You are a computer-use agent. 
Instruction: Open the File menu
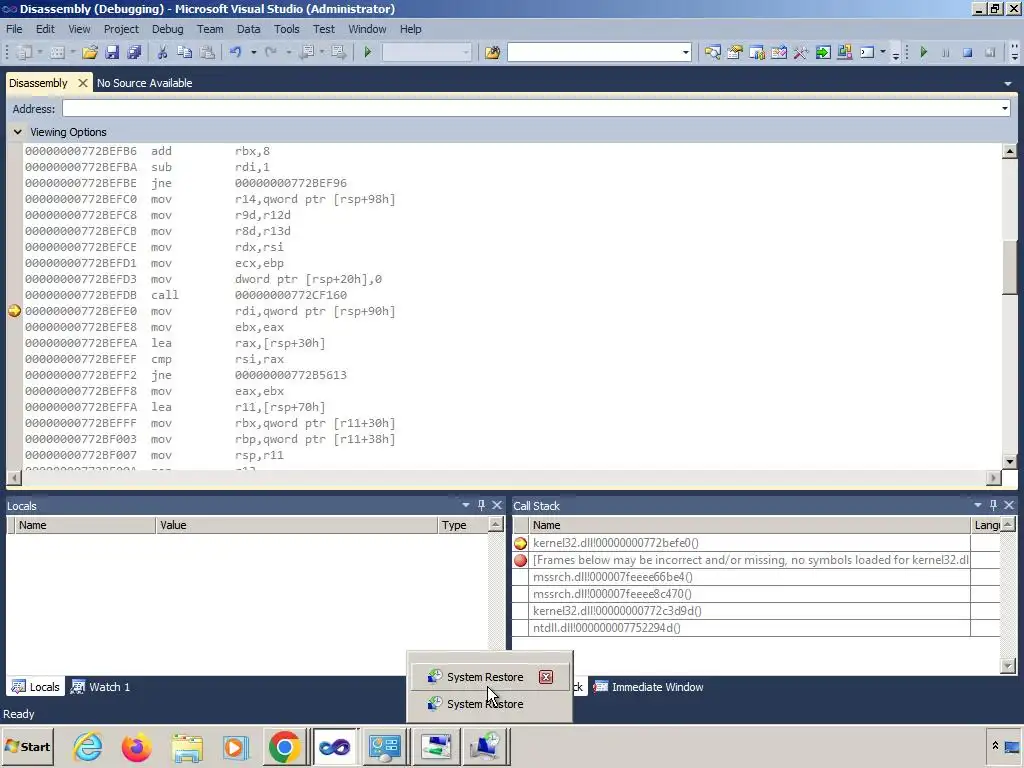tap(14, 29)
